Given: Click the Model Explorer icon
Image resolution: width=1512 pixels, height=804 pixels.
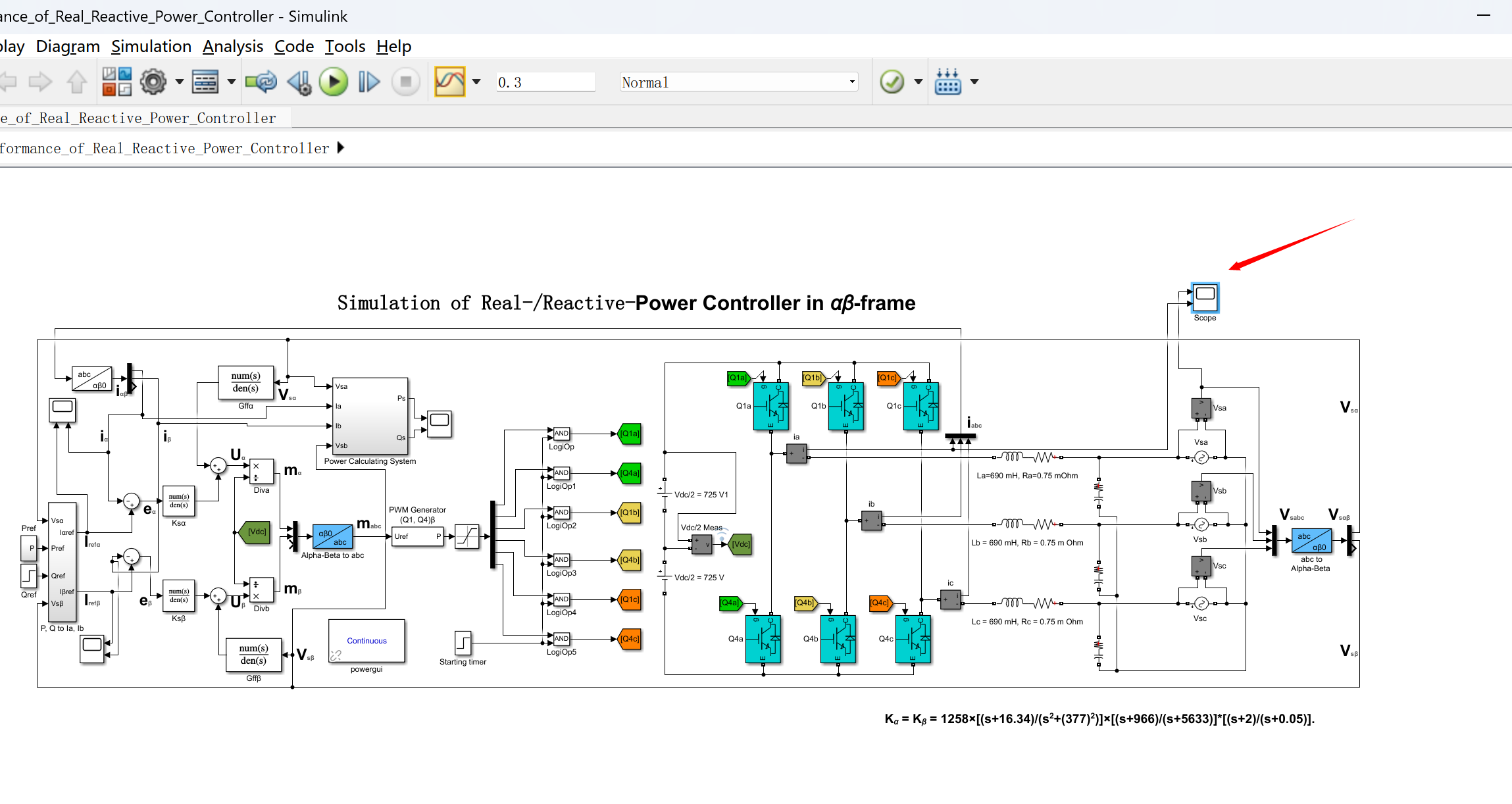Looking at the screenshot, I should pyautogui.click(x=205, y=82).
